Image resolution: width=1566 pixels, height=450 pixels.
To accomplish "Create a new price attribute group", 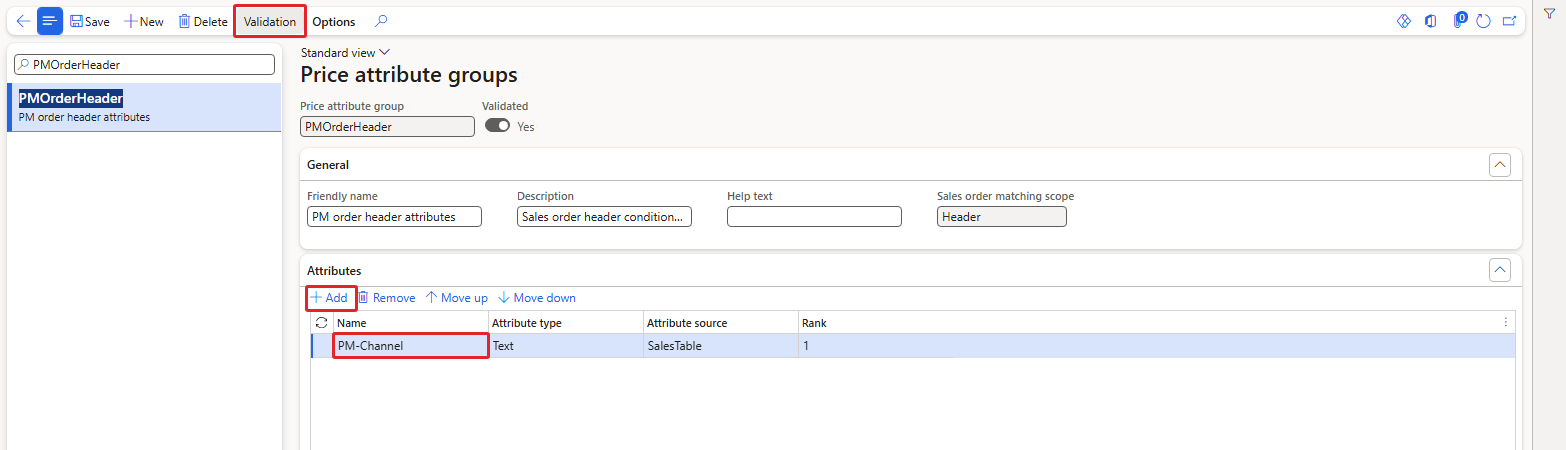I will coord(144,21).
